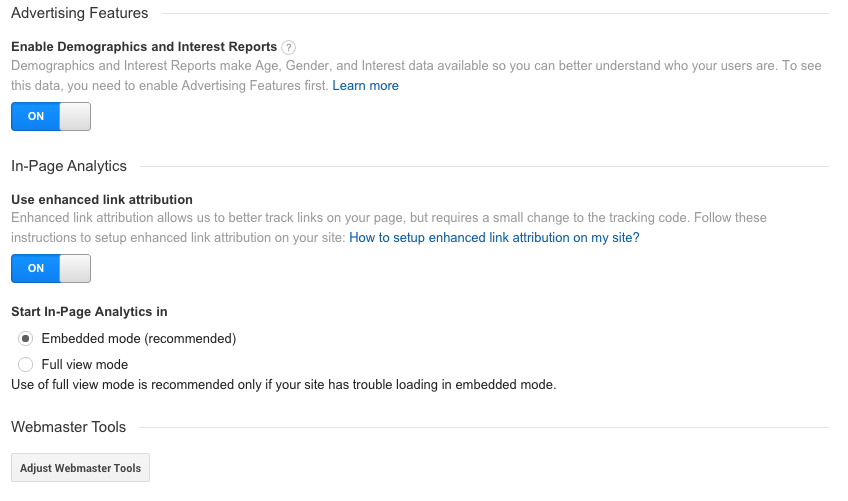The width and height of the screenshot is (848, 501).
Task: Choose the Full view mode radio button
Action: pos(26,365)
